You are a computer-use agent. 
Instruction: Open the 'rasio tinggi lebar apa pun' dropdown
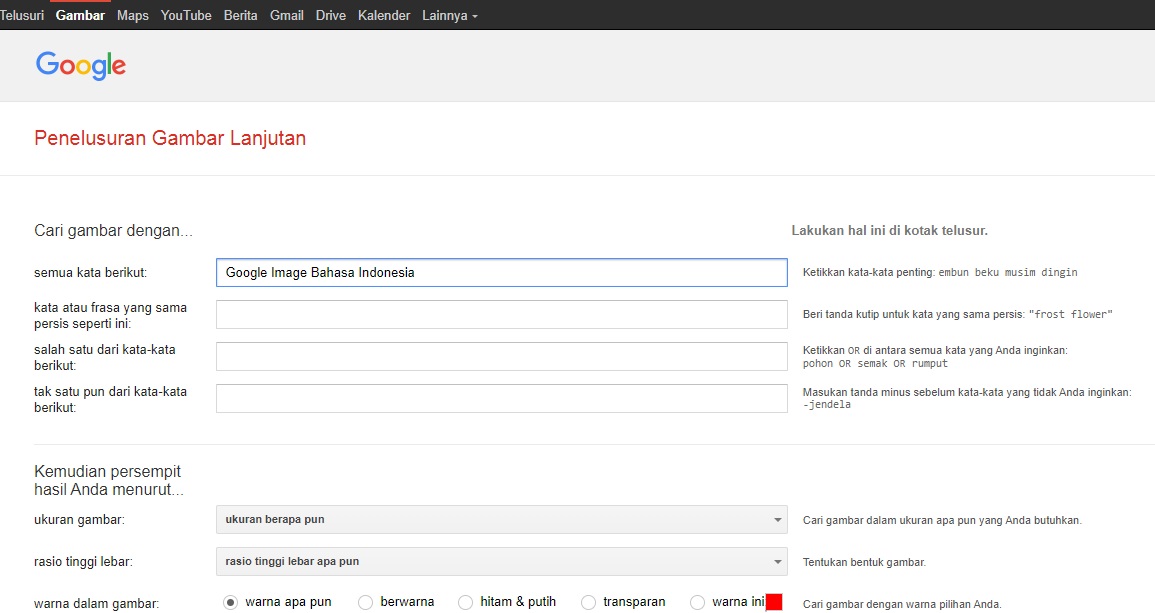(502, 561)
